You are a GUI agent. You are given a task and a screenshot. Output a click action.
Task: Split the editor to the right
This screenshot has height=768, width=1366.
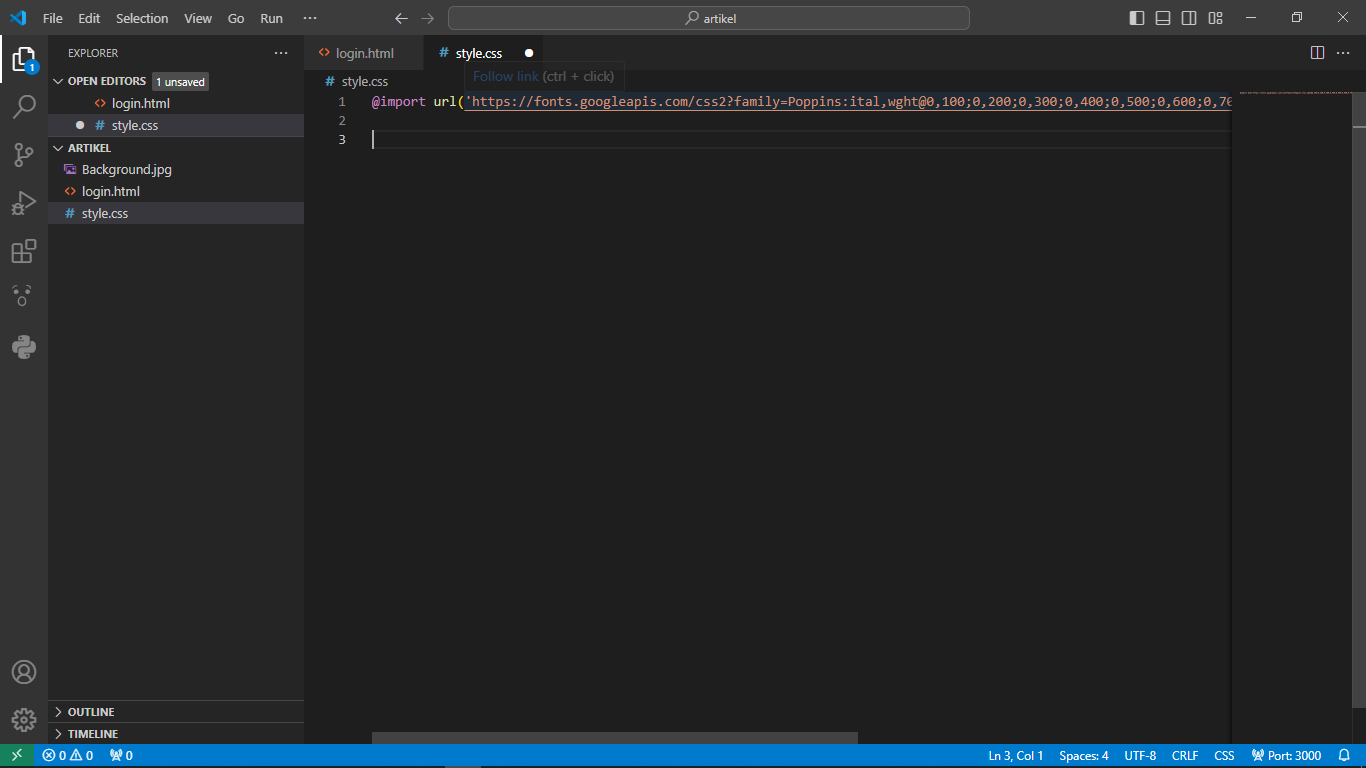[1317, 53]
